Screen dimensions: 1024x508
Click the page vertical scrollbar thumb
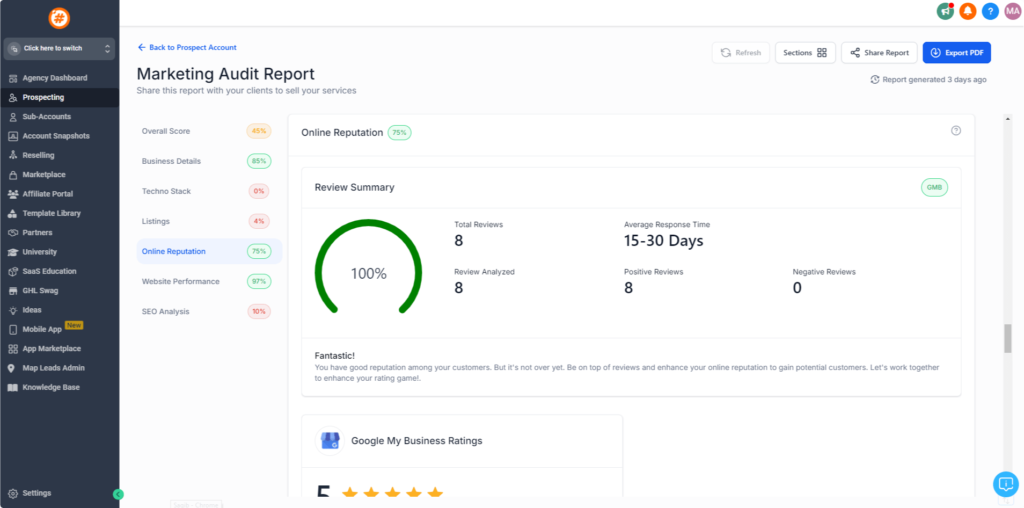click(x=1006, y=338)
